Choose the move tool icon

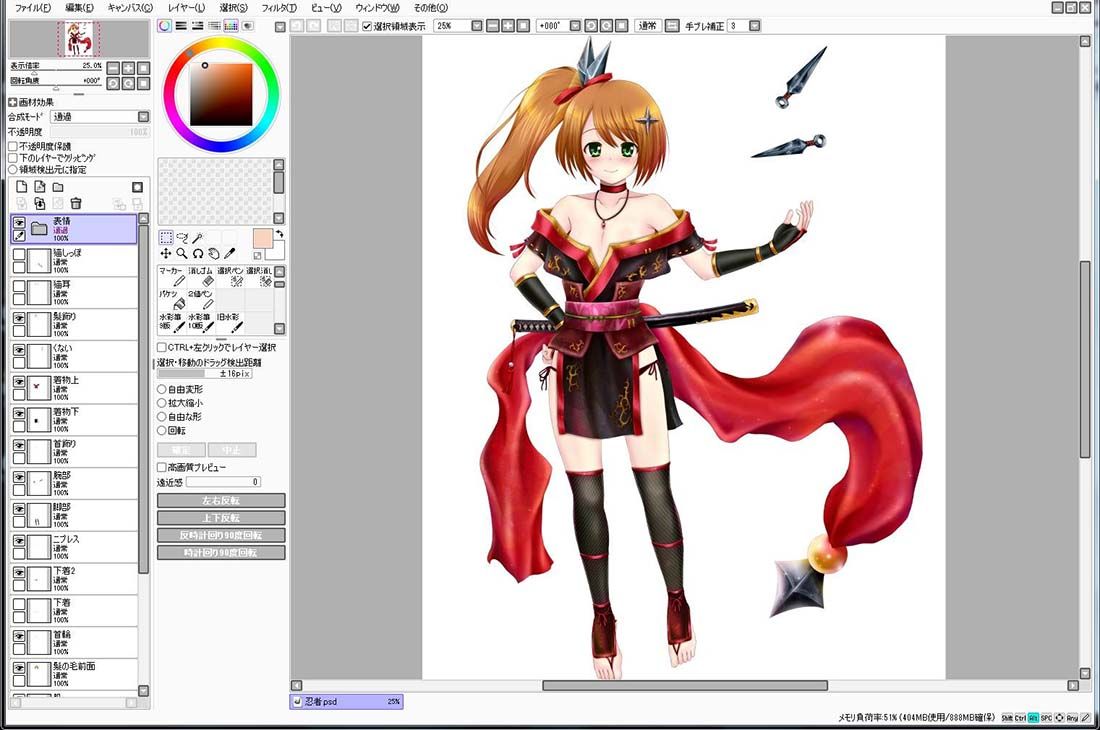point(166,253)
